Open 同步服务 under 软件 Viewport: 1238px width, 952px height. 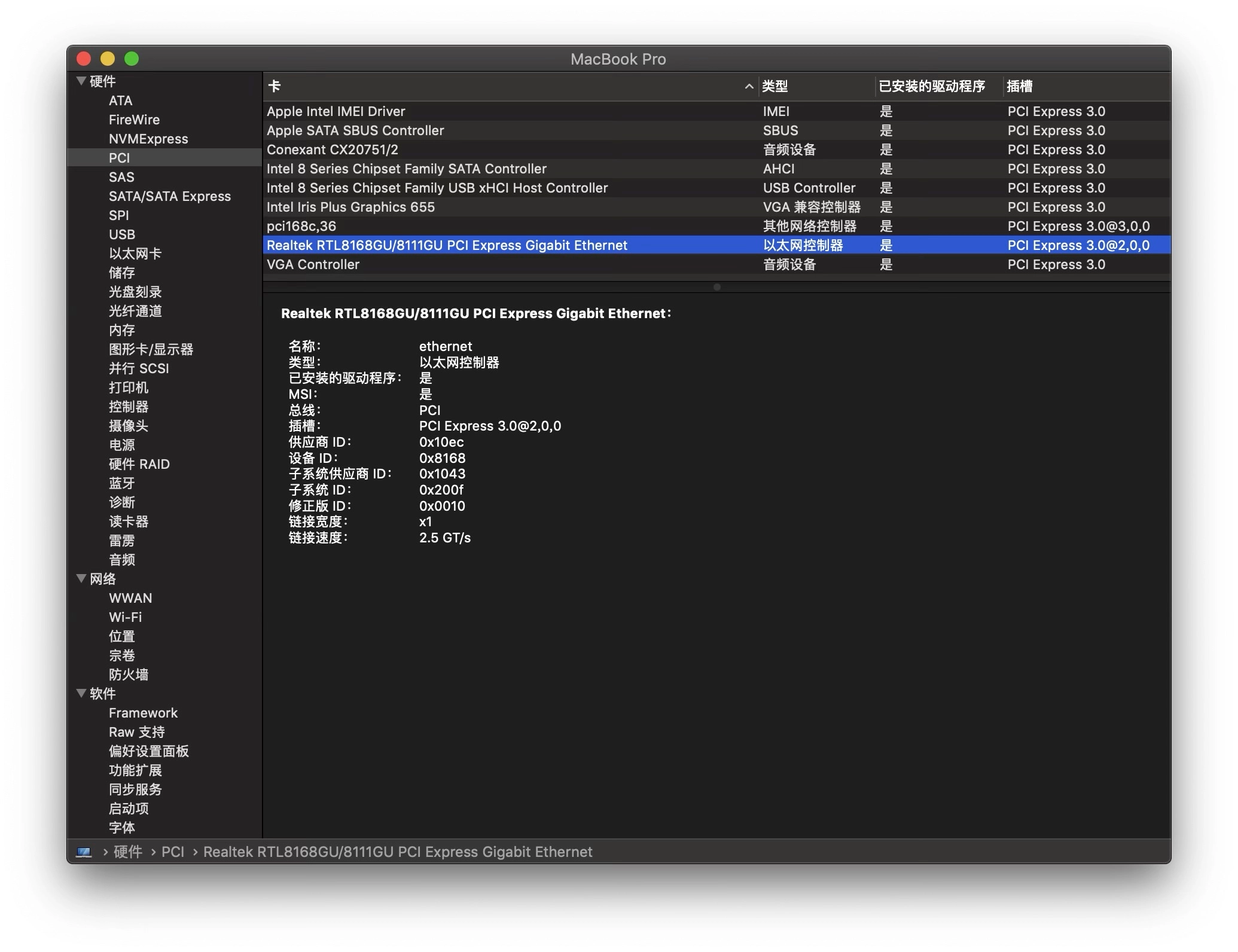pos(164,789)
